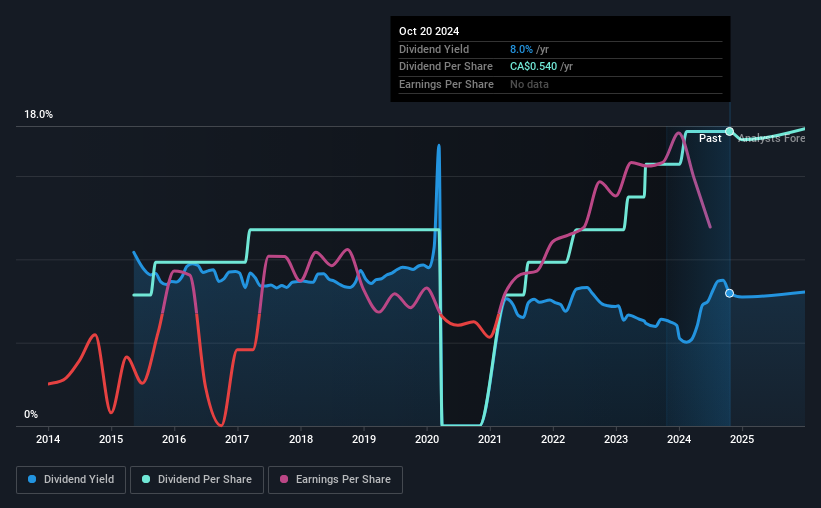Image resolution: width=821 pixels, height=508 pixels.
Task: Click the No data earnings value
Action: point(529,84)
